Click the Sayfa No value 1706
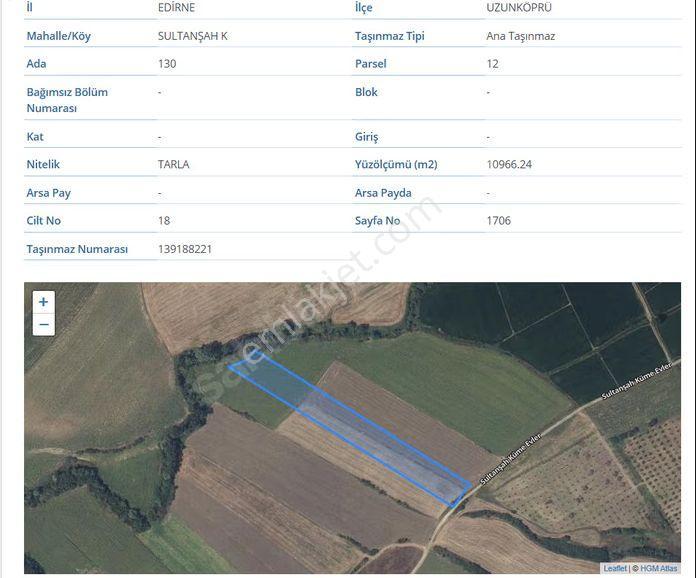Viewport: 696px width, 578px height. tap(498, 221)
